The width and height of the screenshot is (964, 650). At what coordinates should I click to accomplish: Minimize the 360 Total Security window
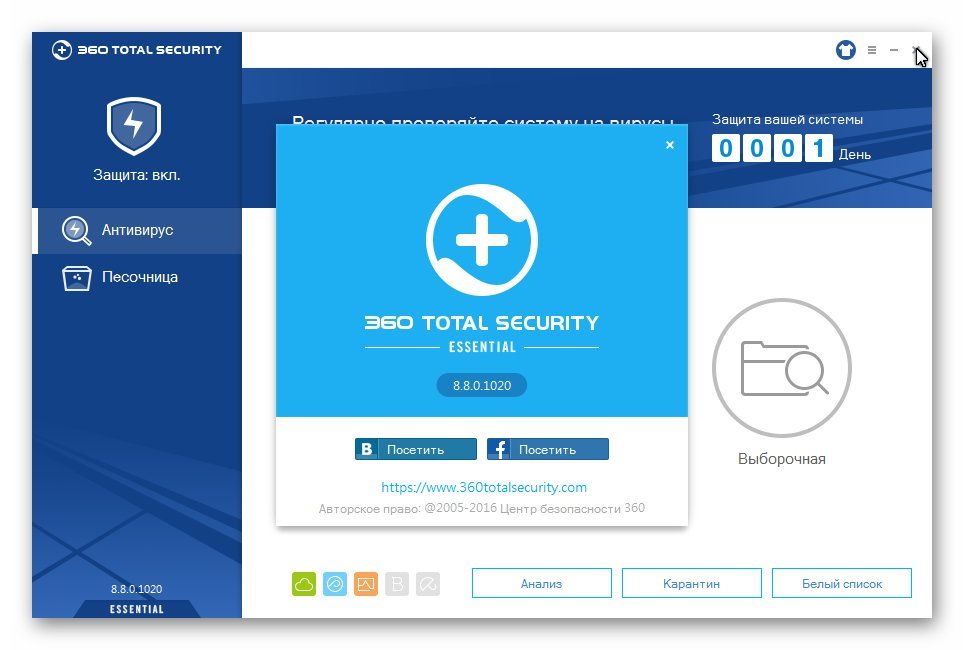(894, 50)
